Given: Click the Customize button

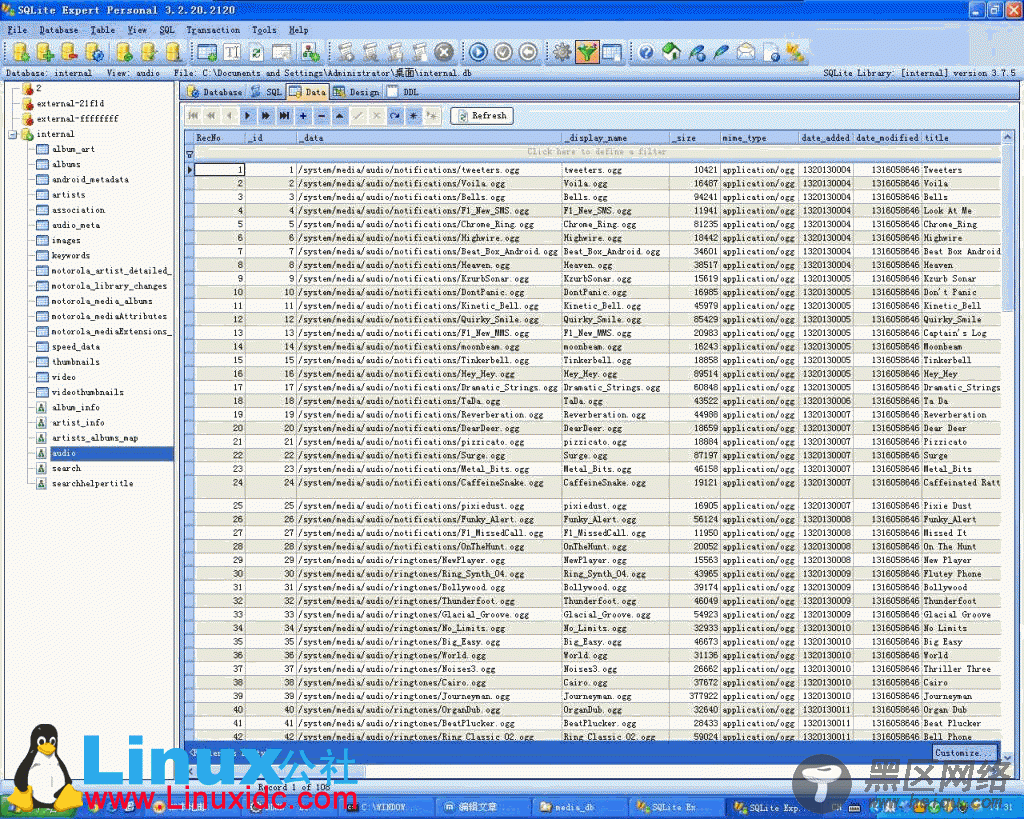Looking at the screenshot, I should pos(965,752).
